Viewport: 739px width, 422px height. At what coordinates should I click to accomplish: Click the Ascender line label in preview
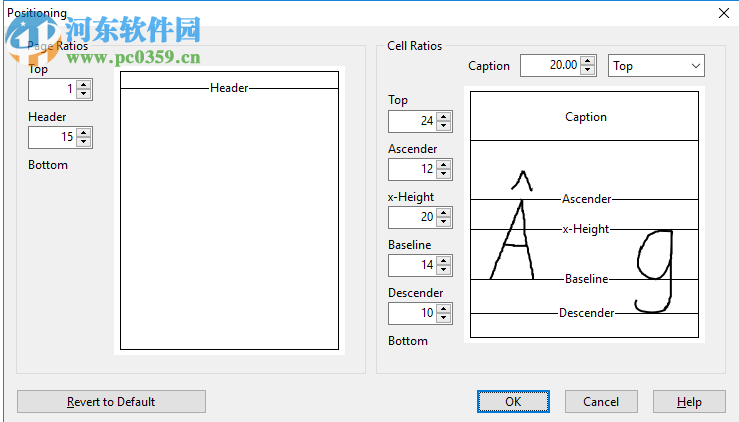point(586,199)
